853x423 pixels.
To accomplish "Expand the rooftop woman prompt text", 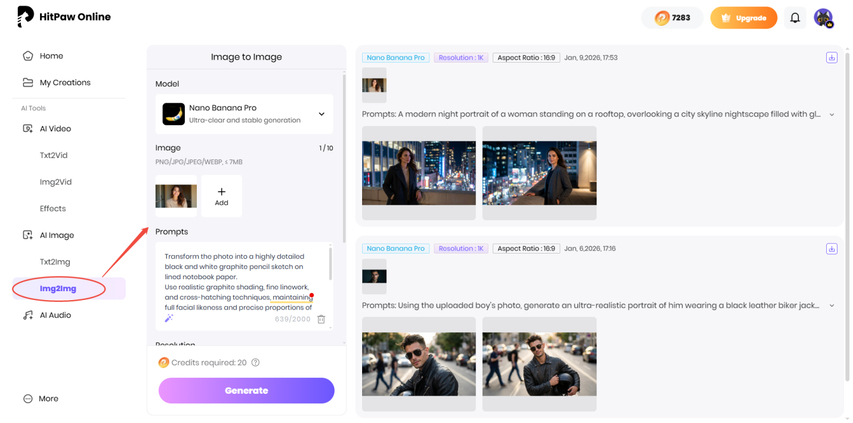I will (x=832, y=115).
